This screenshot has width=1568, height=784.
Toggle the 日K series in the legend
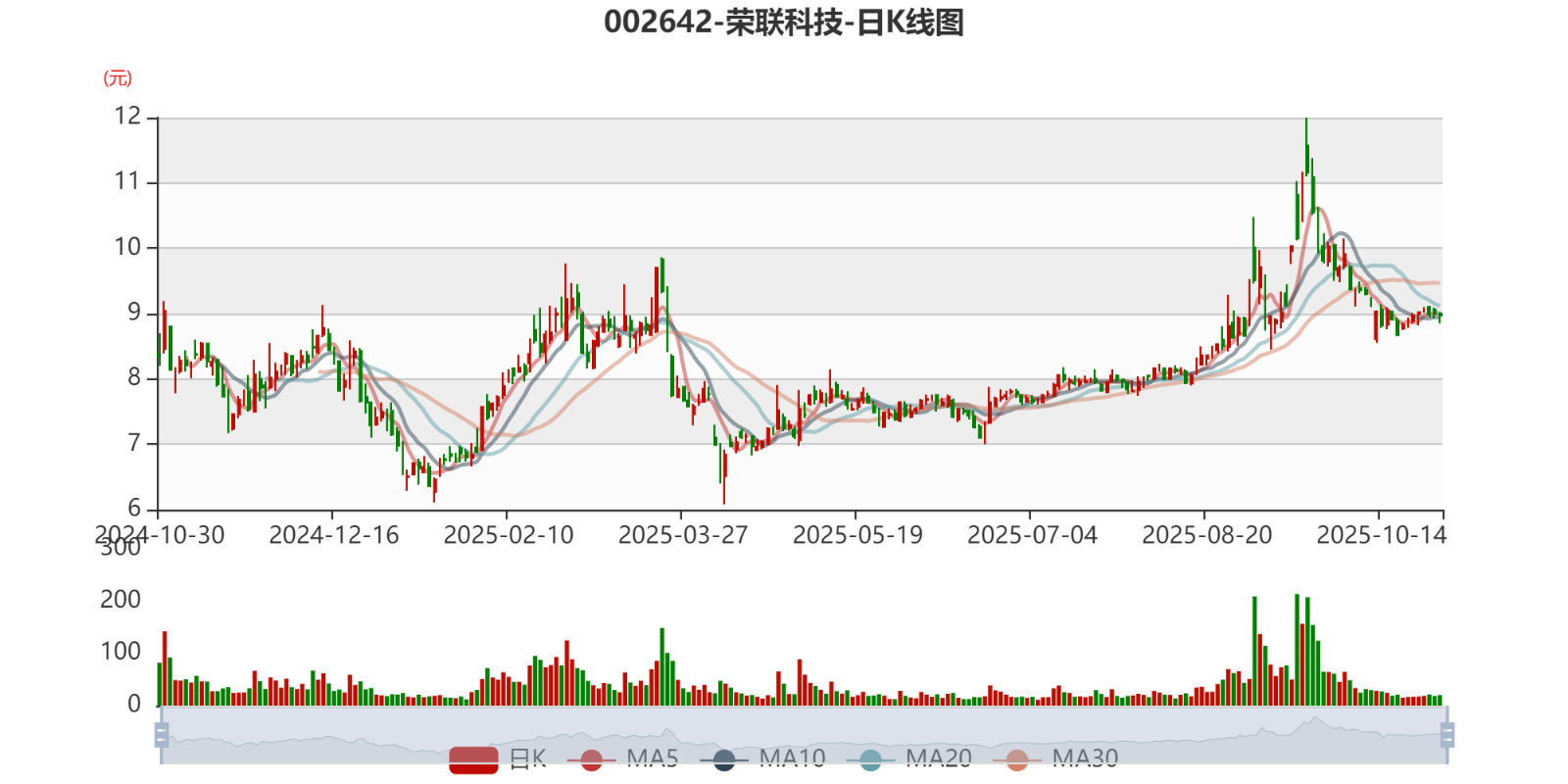(x=498, y=759)
